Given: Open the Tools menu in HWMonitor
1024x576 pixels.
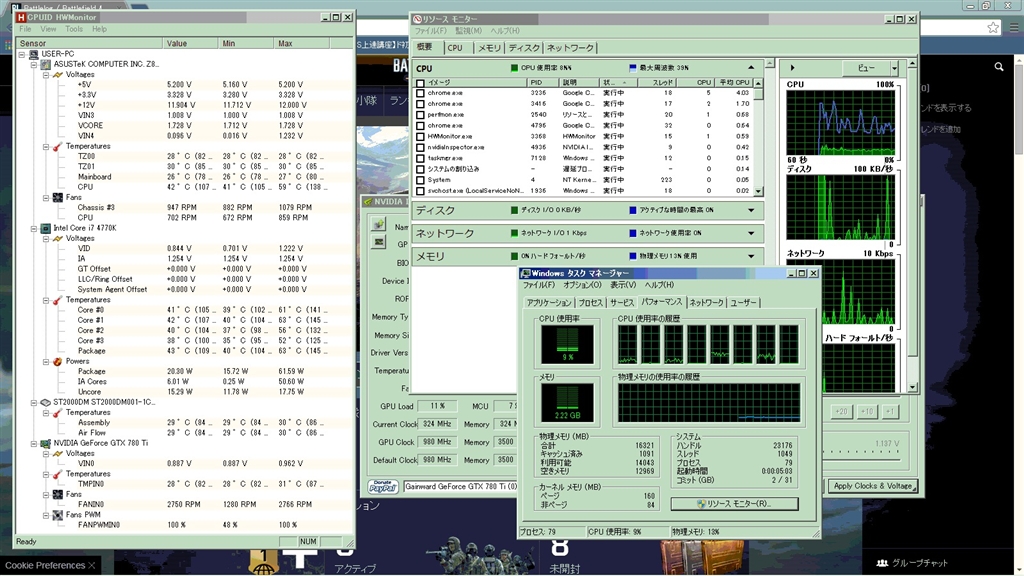Looking at the screenshot, I should point(74,29).
